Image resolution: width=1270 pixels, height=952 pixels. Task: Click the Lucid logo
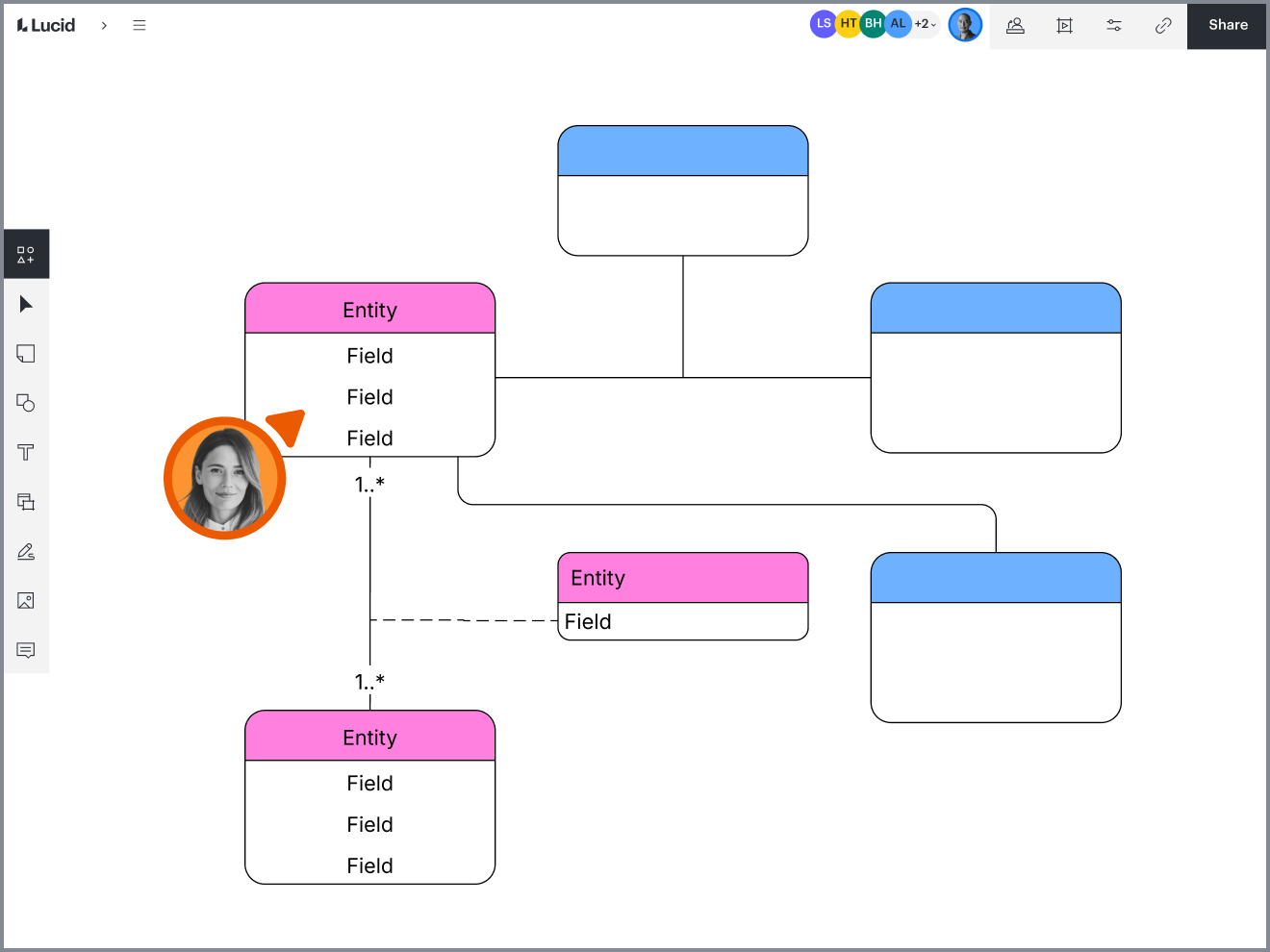(46, 25)
